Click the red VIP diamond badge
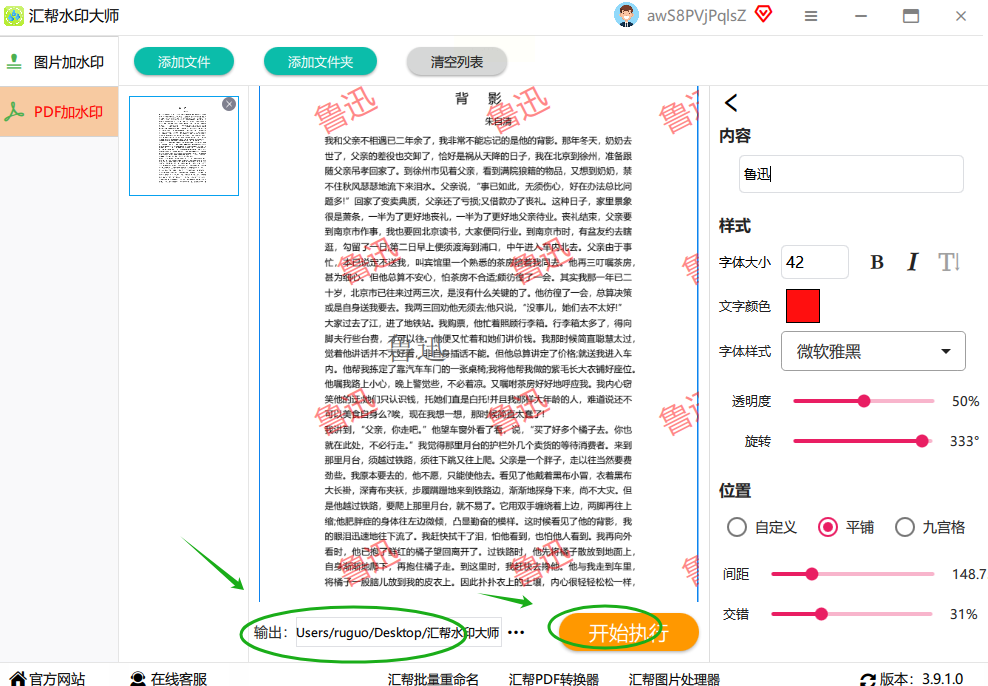The width and height of the screenshot is (988, 686). [763, 14]
